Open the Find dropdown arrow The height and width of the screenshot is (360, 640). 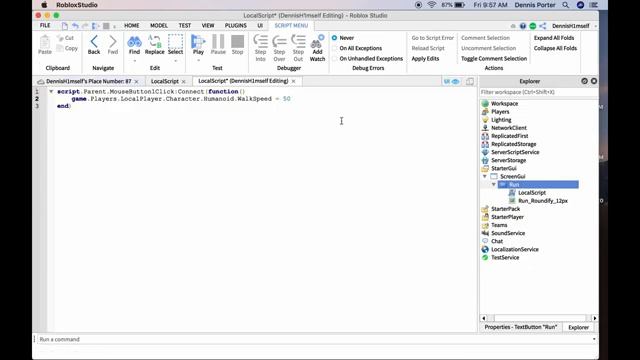[x=134, y=61]
